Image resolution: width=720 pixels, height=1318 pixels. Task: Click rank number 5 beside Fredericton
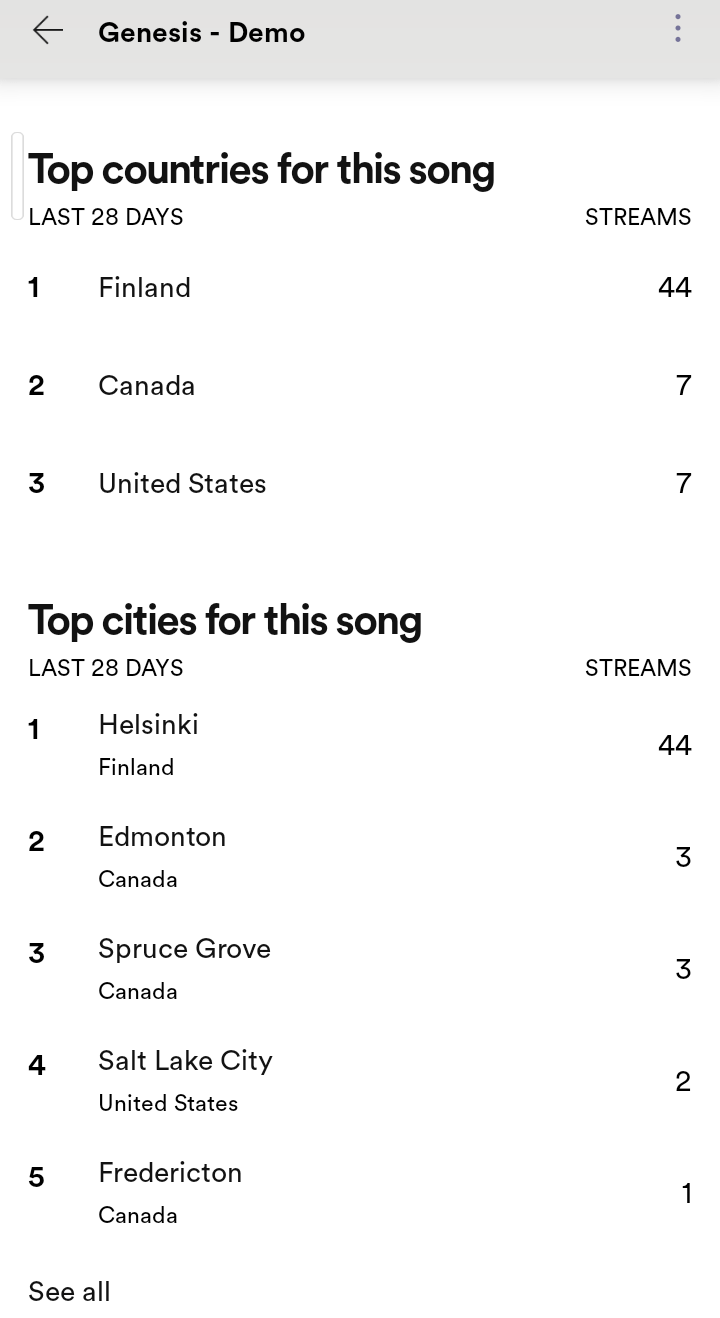pos(37,1177)
